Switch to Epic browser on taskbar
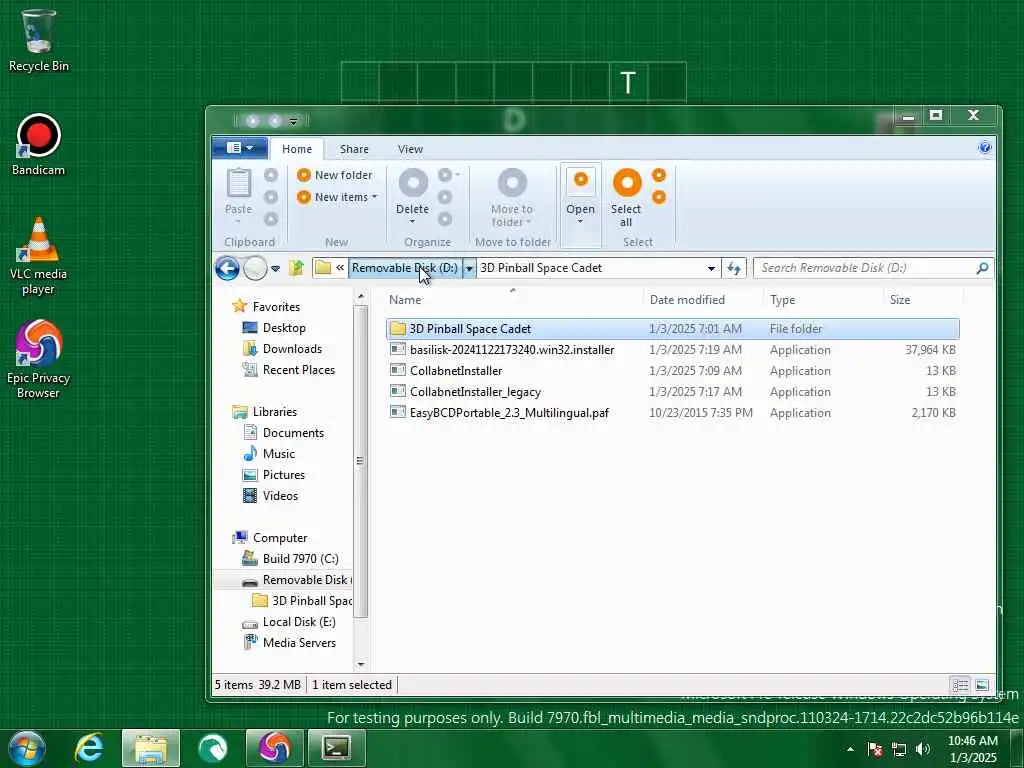1024x768 pixels. (274, 748)
